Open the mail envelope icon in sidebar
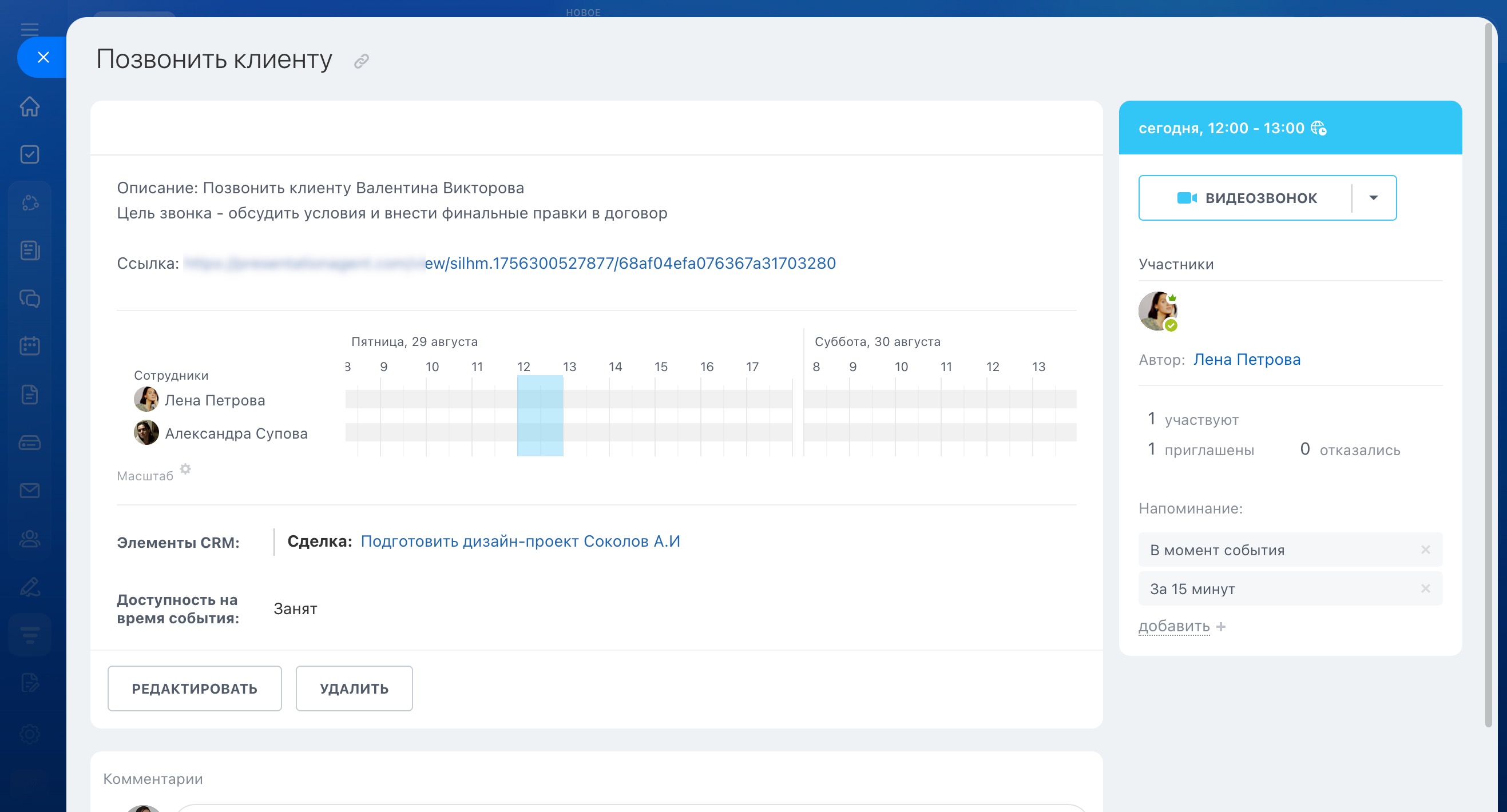 tap(29, 491)
